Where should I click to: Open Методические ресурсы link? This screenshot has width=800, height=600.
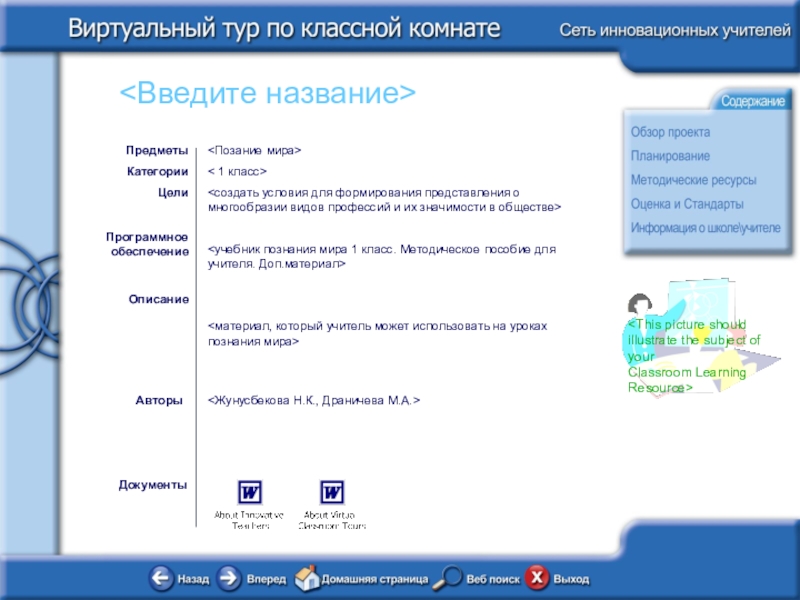point(693,180)
